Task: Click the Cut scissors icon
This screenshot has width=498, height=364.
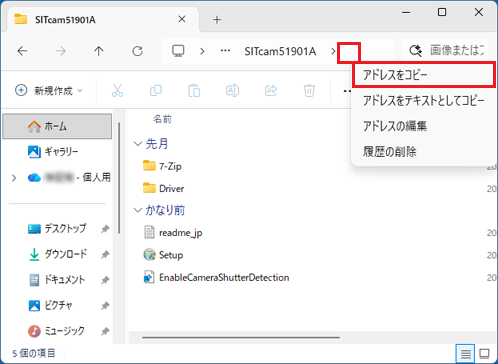Action: [x=117, y=90]
